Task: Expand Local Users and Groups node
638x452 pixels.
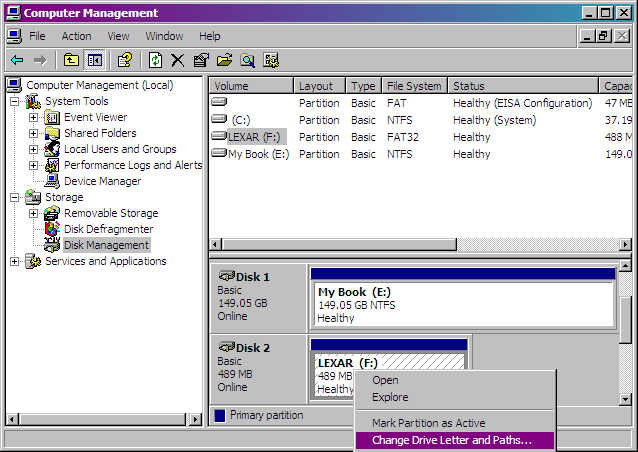Action: point(33,149)
